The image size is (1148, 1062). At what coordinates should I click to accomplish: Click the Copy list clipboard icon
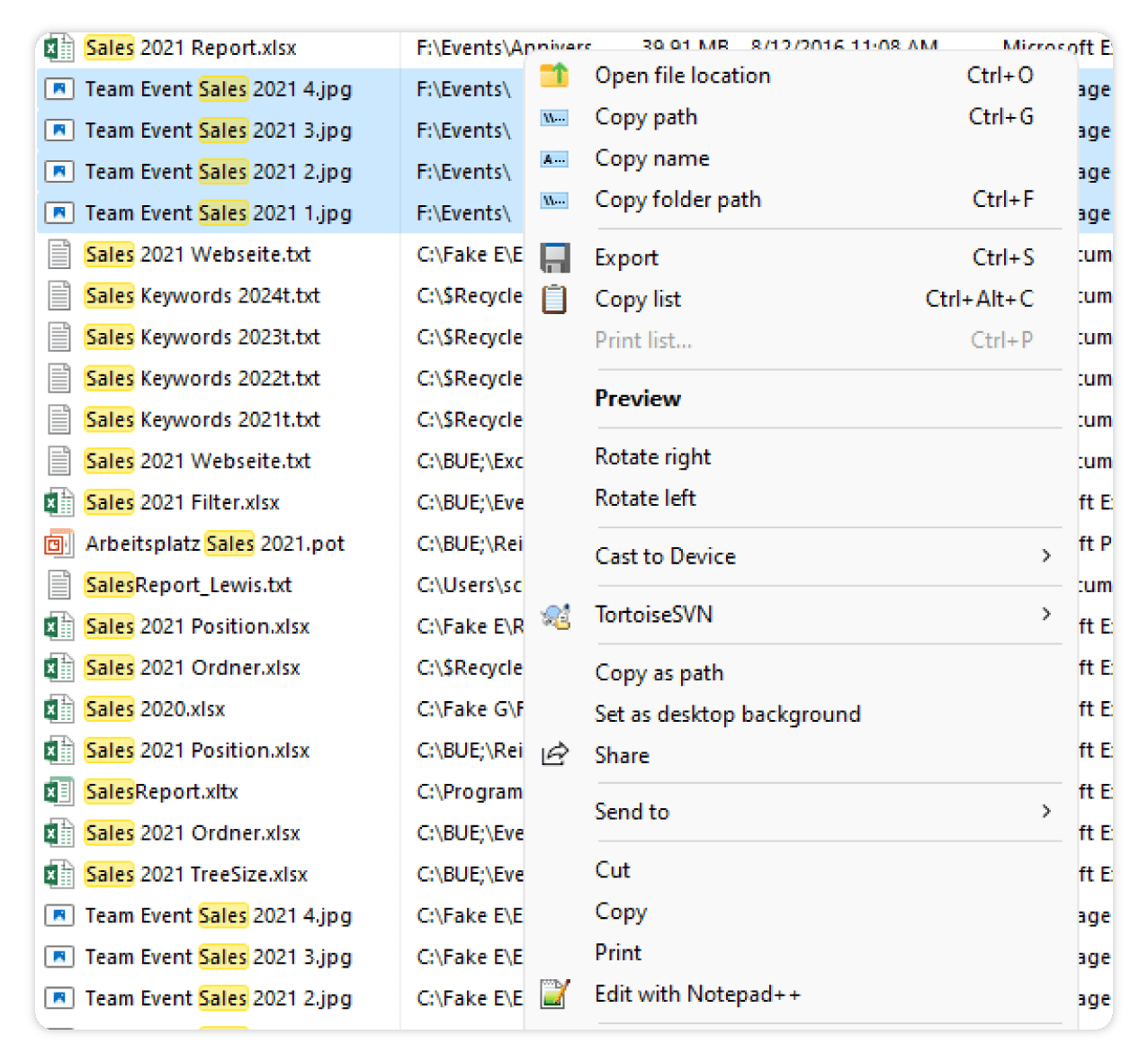click(554, 299)
